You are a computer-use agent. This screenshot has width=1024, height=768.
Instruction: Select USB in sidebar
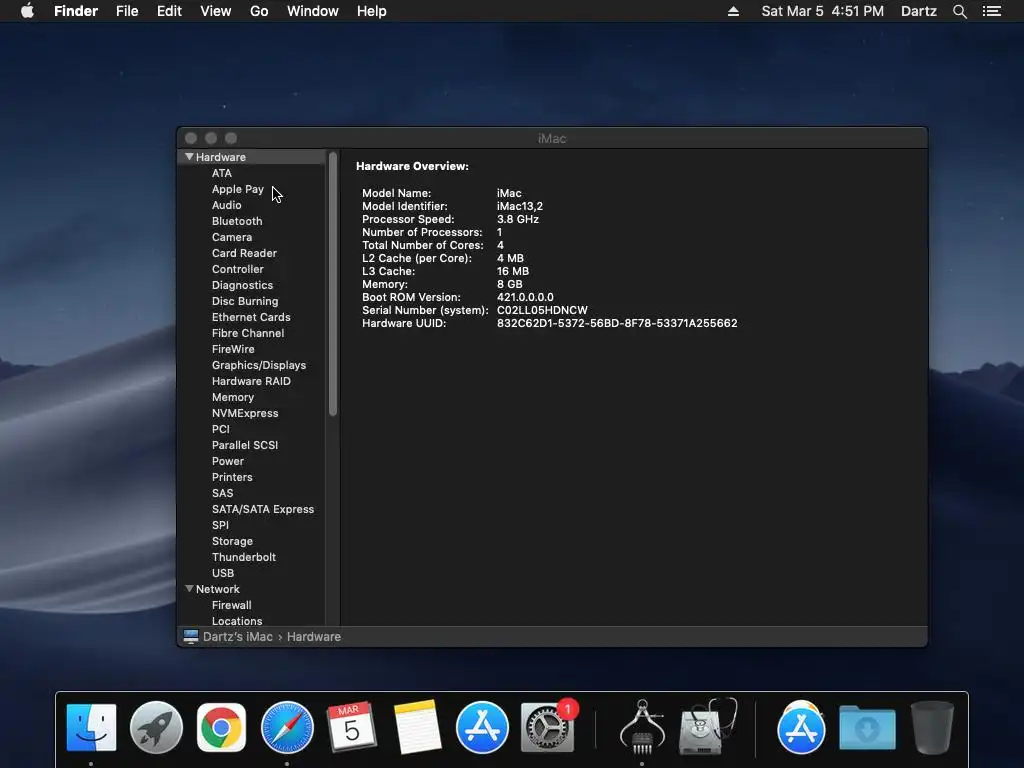(223, 573)
